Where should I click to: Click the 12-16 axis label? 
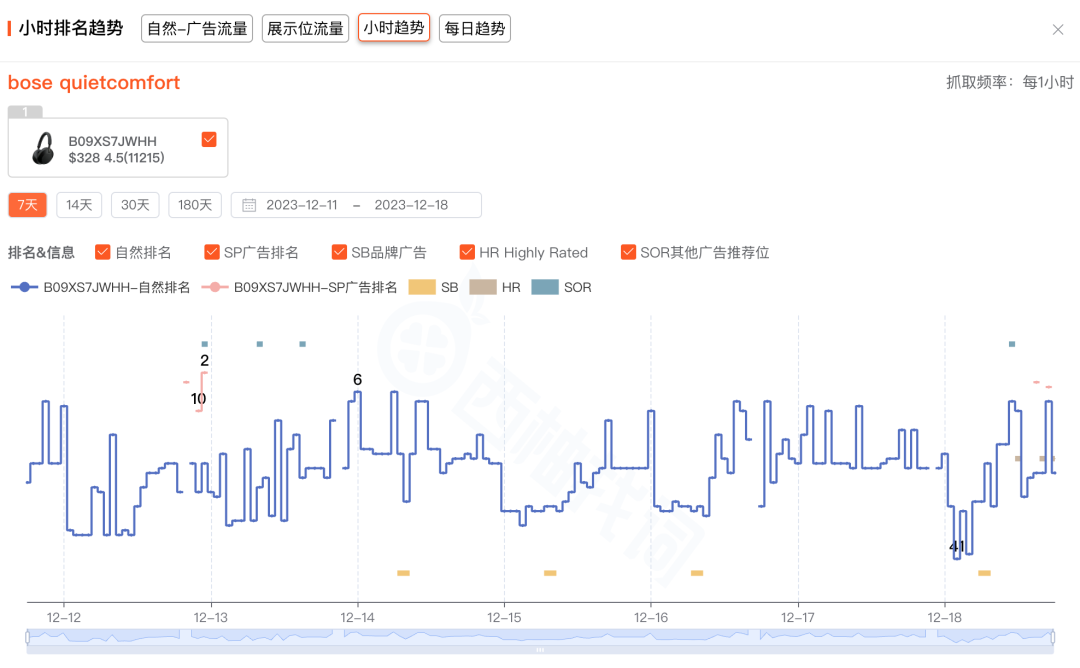click(x=651, y=618)
